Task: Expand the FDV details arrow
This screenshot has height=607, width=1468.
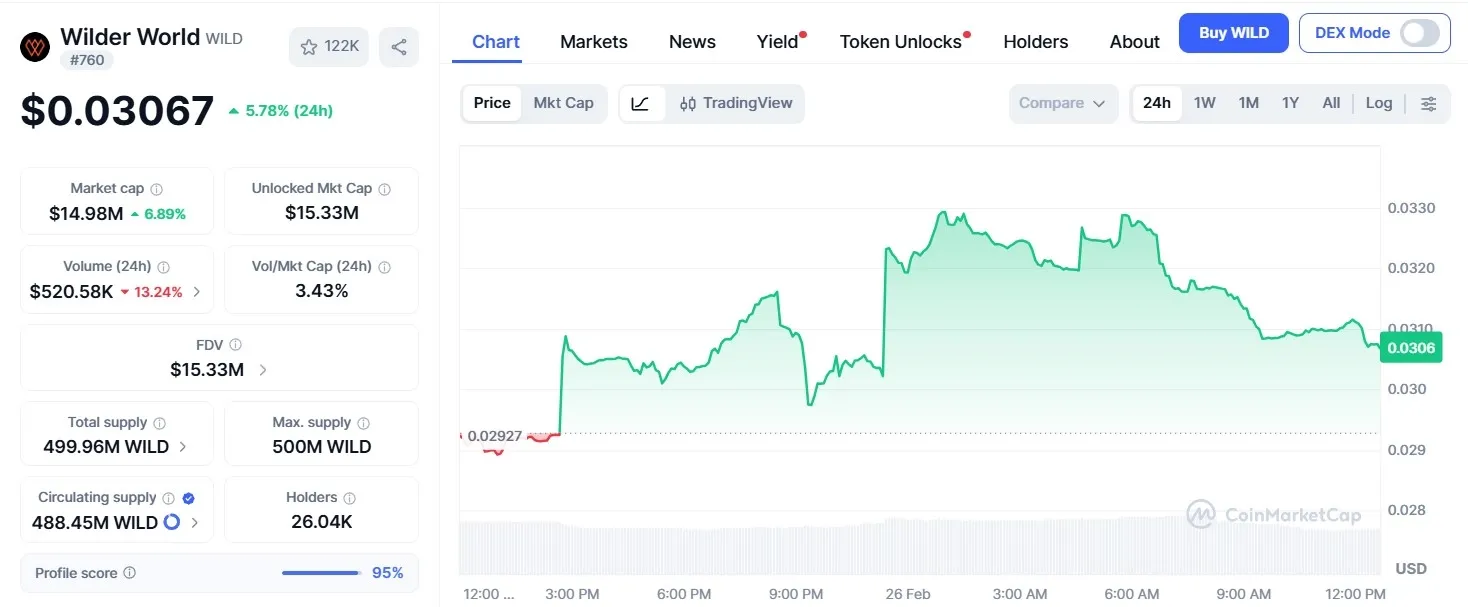Action: point(261,368)
